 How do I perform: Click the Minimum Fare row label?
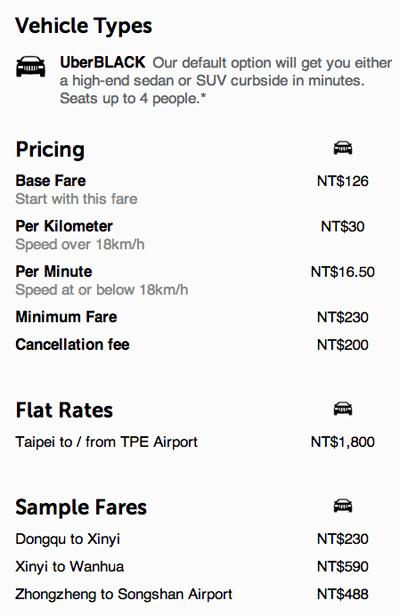pyautogui.click(x=66, y=317)
